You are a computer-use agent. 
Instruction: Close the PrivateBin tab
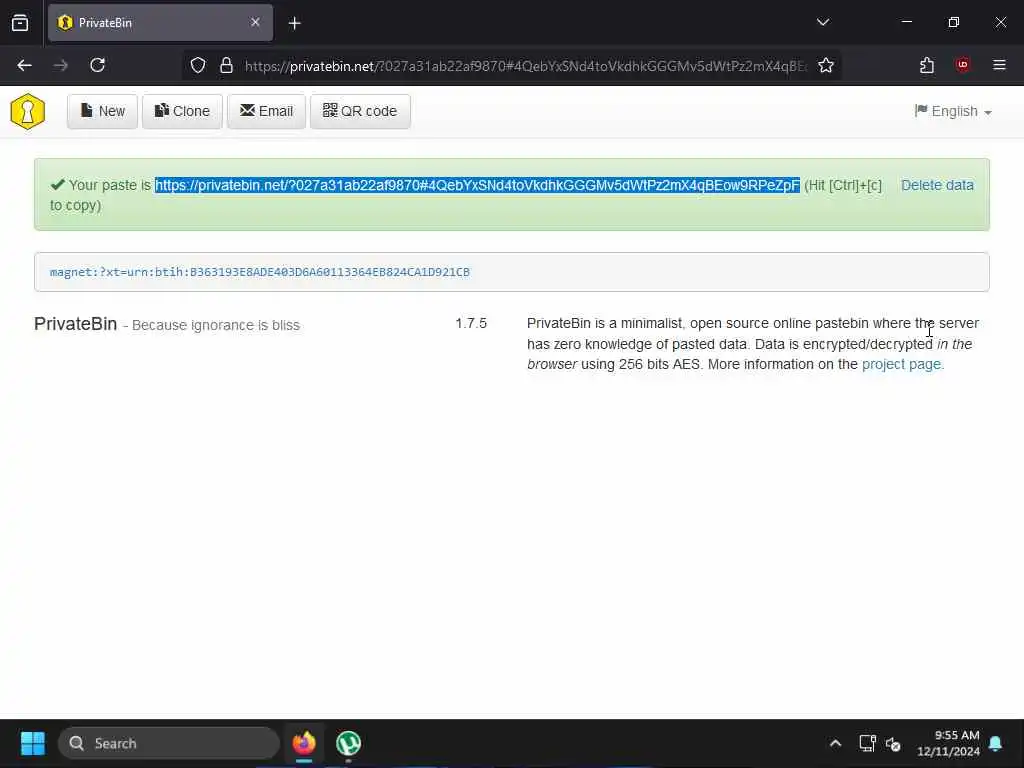tap(255, 22)
